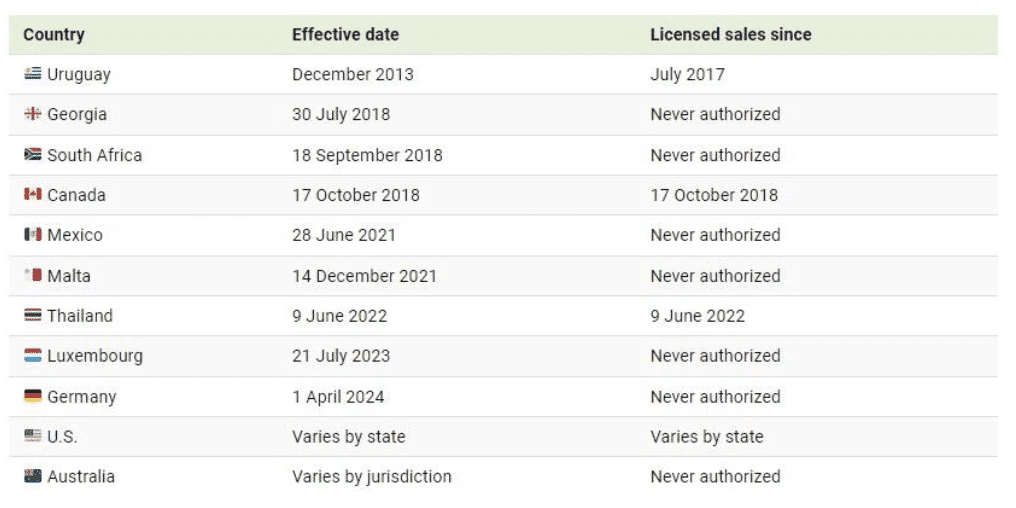Select the July 2017 licensed sales cell

[687, 74]
